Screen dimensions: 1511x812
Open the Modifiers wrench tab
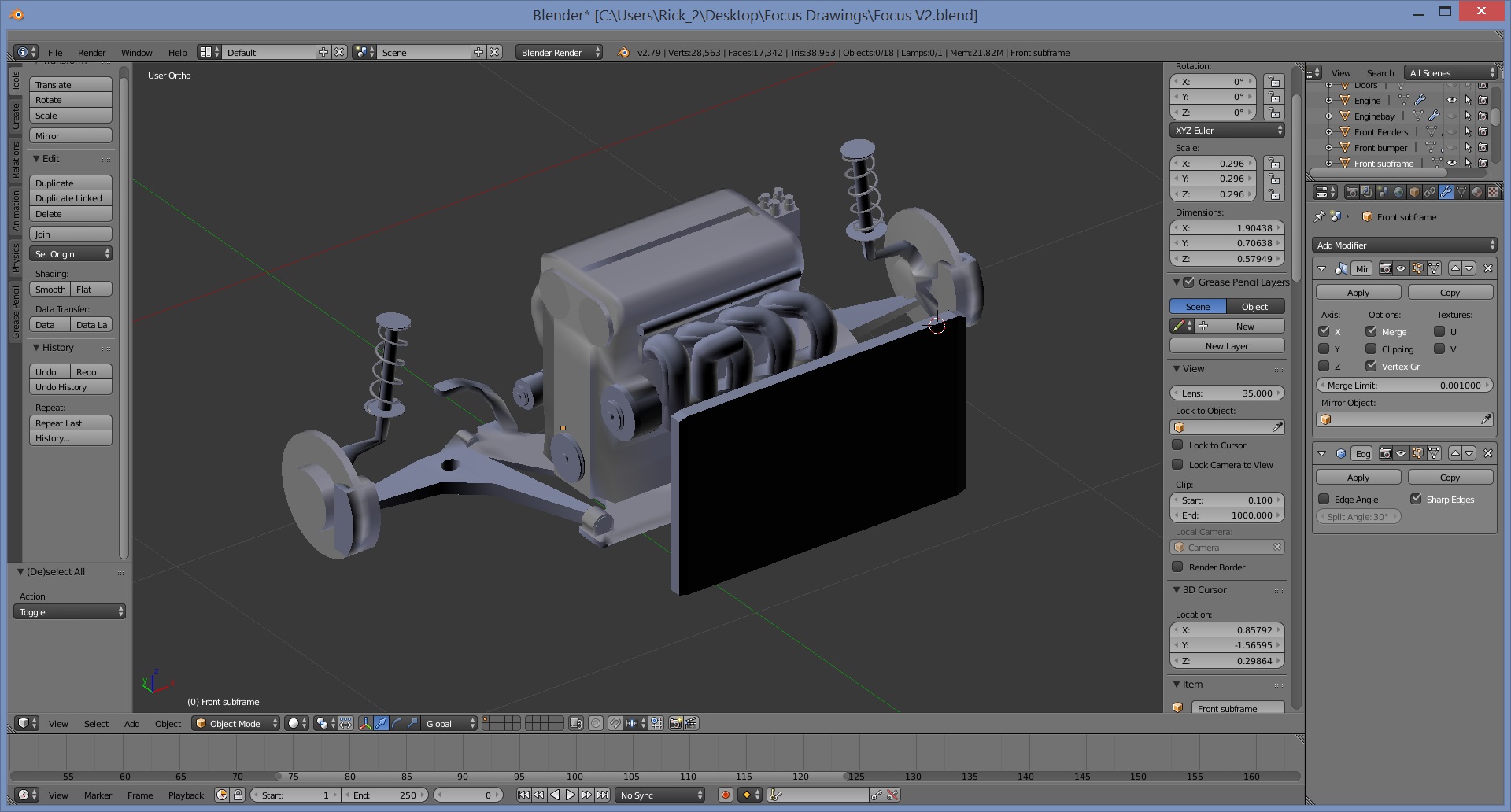(1446, 192)
